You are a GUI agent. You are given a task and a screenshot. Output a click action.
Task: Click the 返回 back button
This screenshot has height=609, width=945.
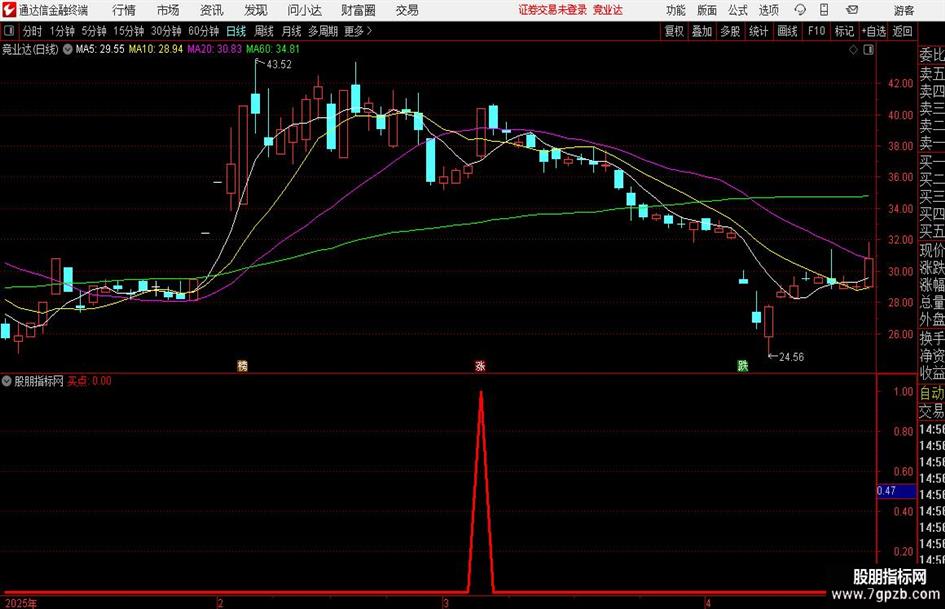(x=902, y=31)
